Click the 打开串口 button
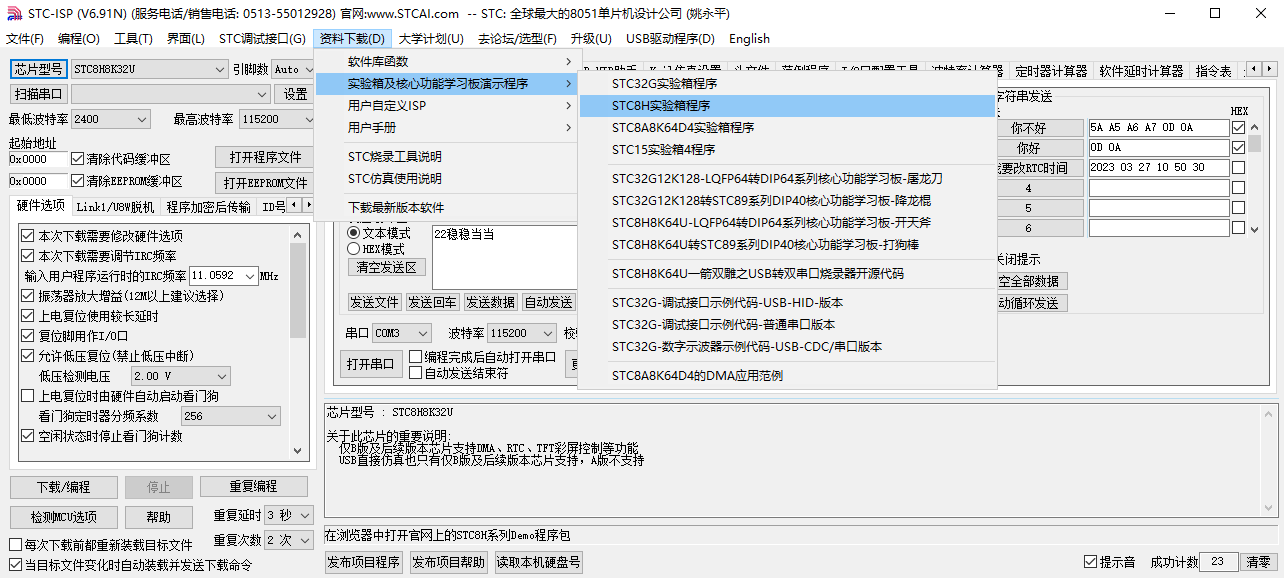 pos(372,363)
